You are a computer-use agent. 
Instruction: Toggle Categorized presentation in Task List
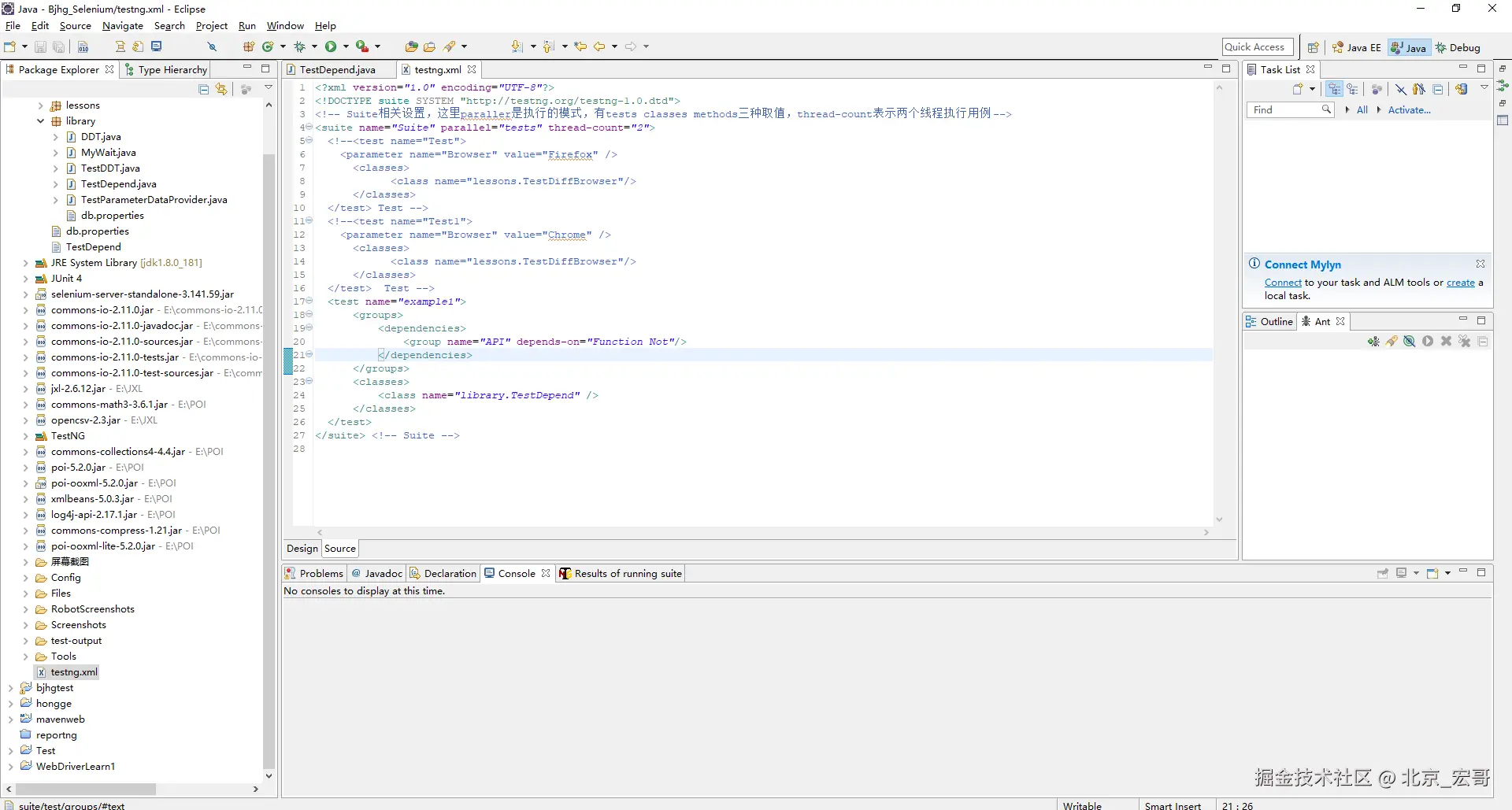tap(1334, 89)
